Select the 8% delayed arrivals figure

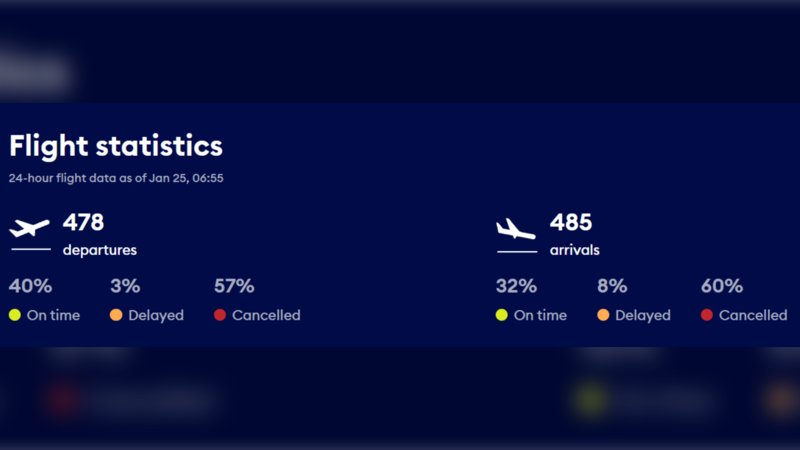click(612, 286)
